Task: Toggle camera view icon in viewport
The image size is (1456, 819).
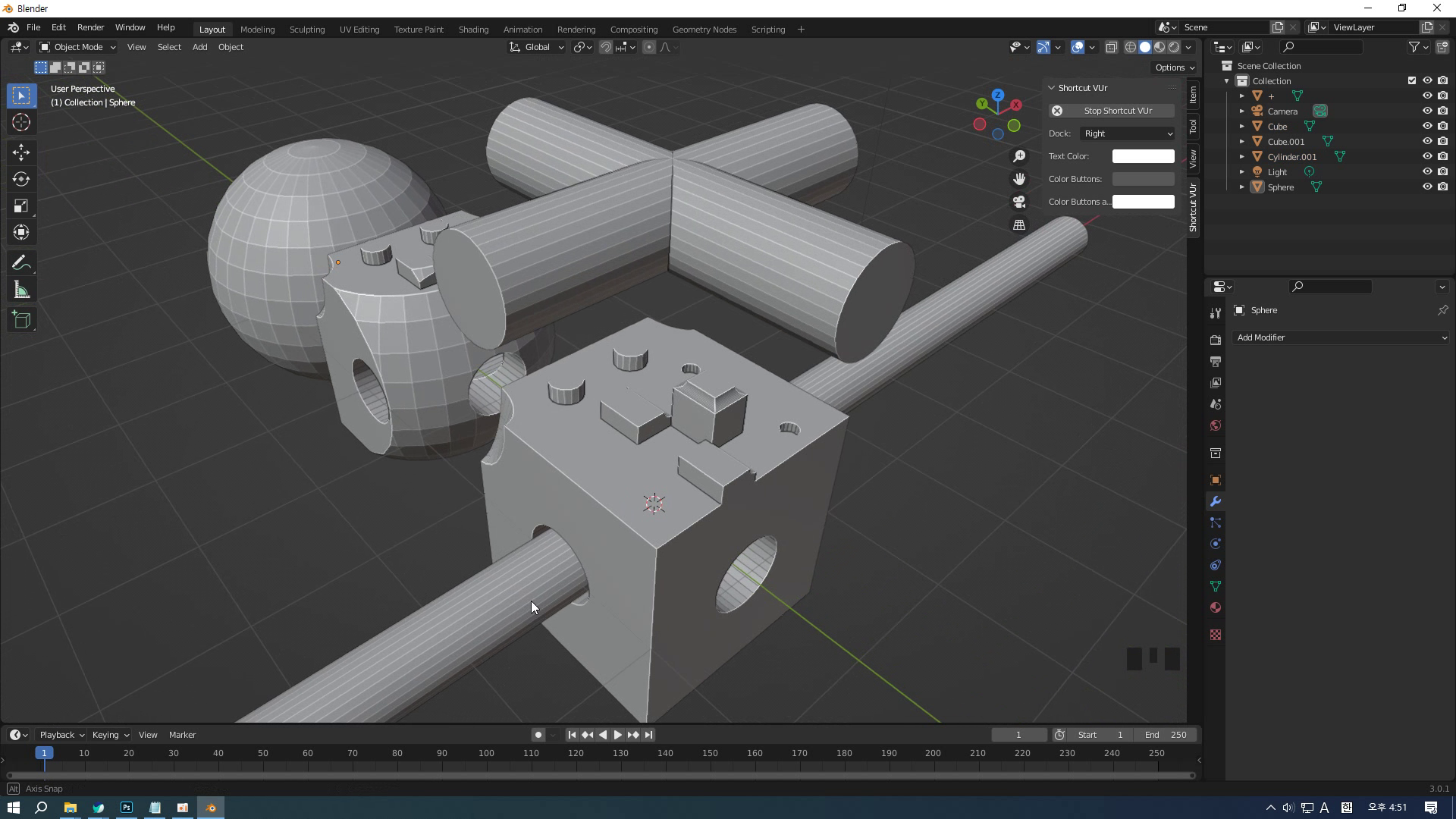Action: pyautogui.click(x=1019, y=202)
